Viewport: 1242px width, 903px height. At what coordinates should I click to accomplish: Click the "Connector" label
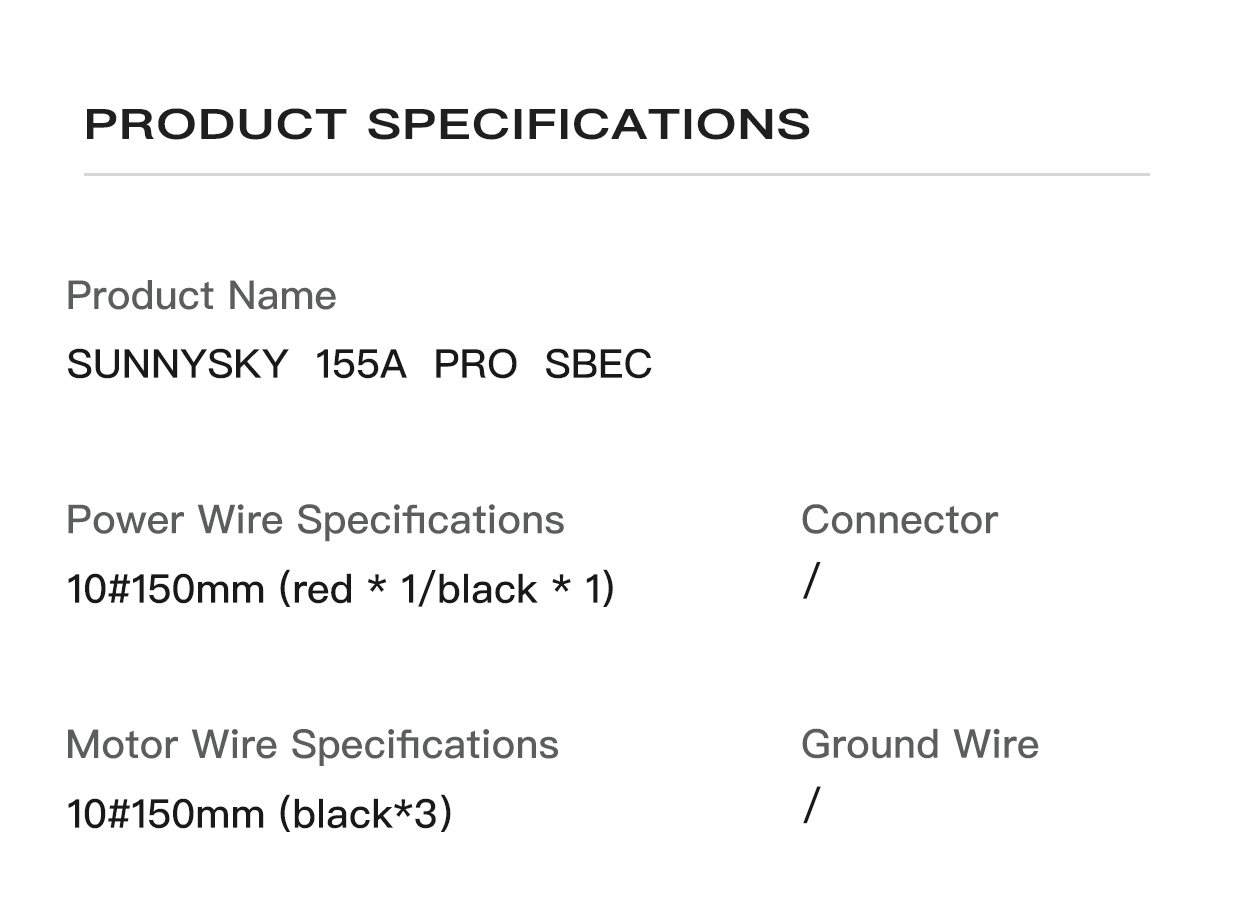click(899, 520)
